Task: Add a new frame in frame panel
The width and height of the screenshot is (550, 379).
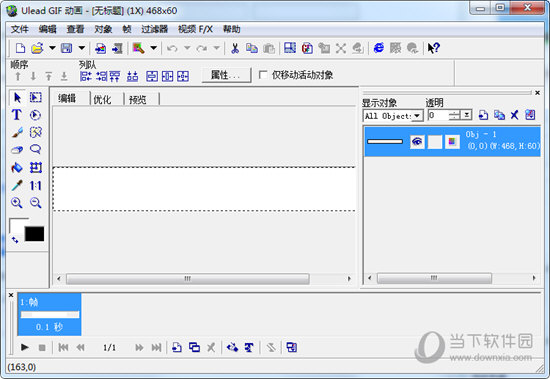Action: click(177, 347)
